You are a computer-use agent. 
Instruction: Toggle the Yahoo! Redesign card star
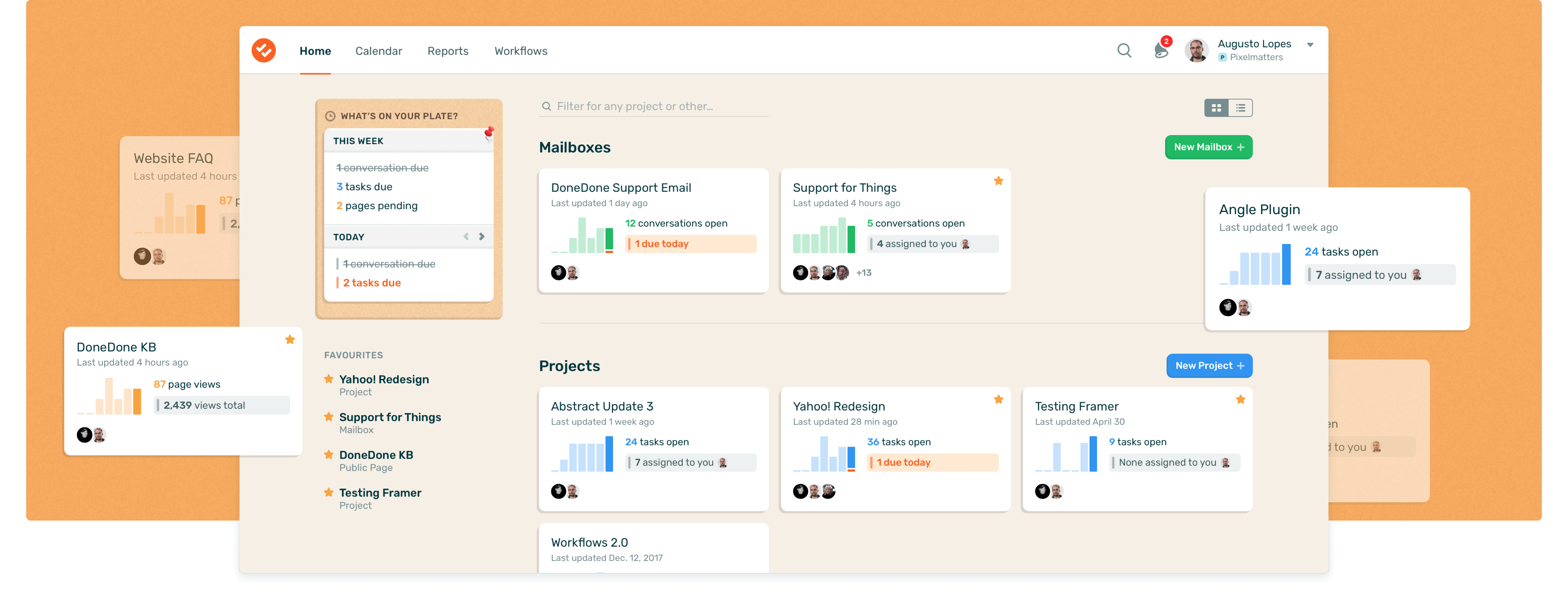click(x=998, y=399)
